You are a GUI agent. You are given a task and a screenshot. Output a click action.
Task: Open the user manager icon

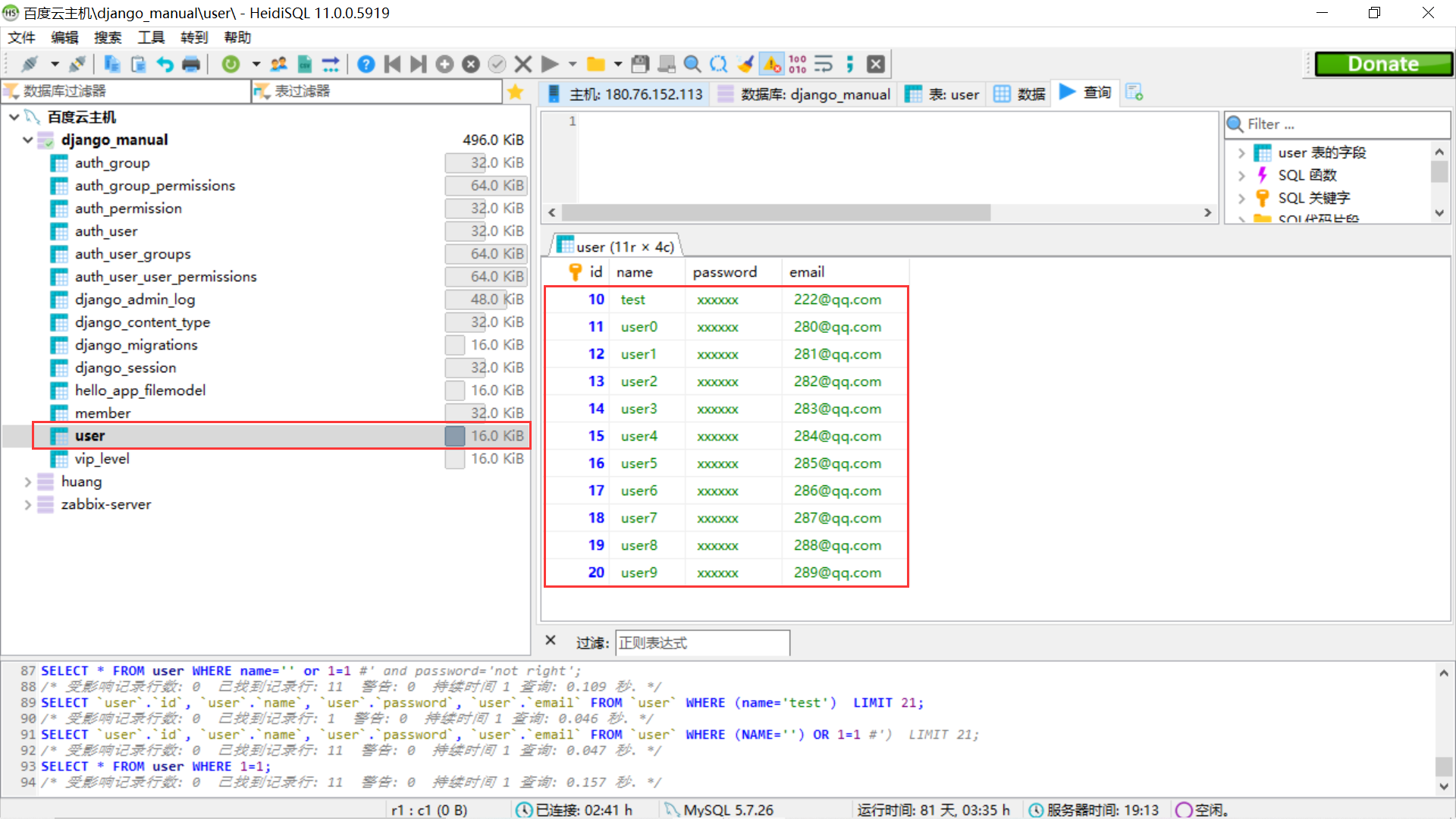coord(279,64)
